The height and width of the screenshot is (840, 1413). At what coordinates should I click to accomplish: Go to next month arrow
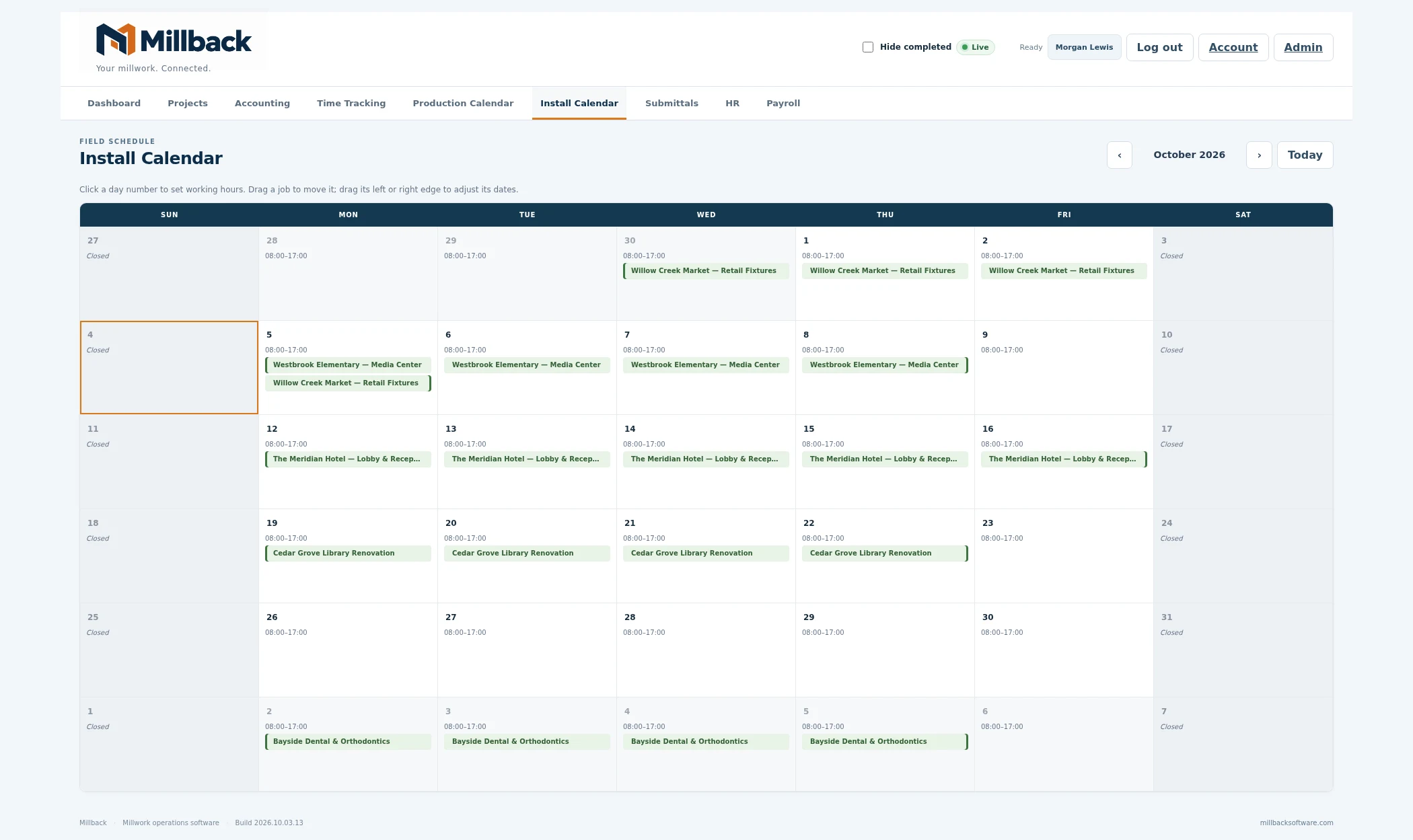[1259, 155]
